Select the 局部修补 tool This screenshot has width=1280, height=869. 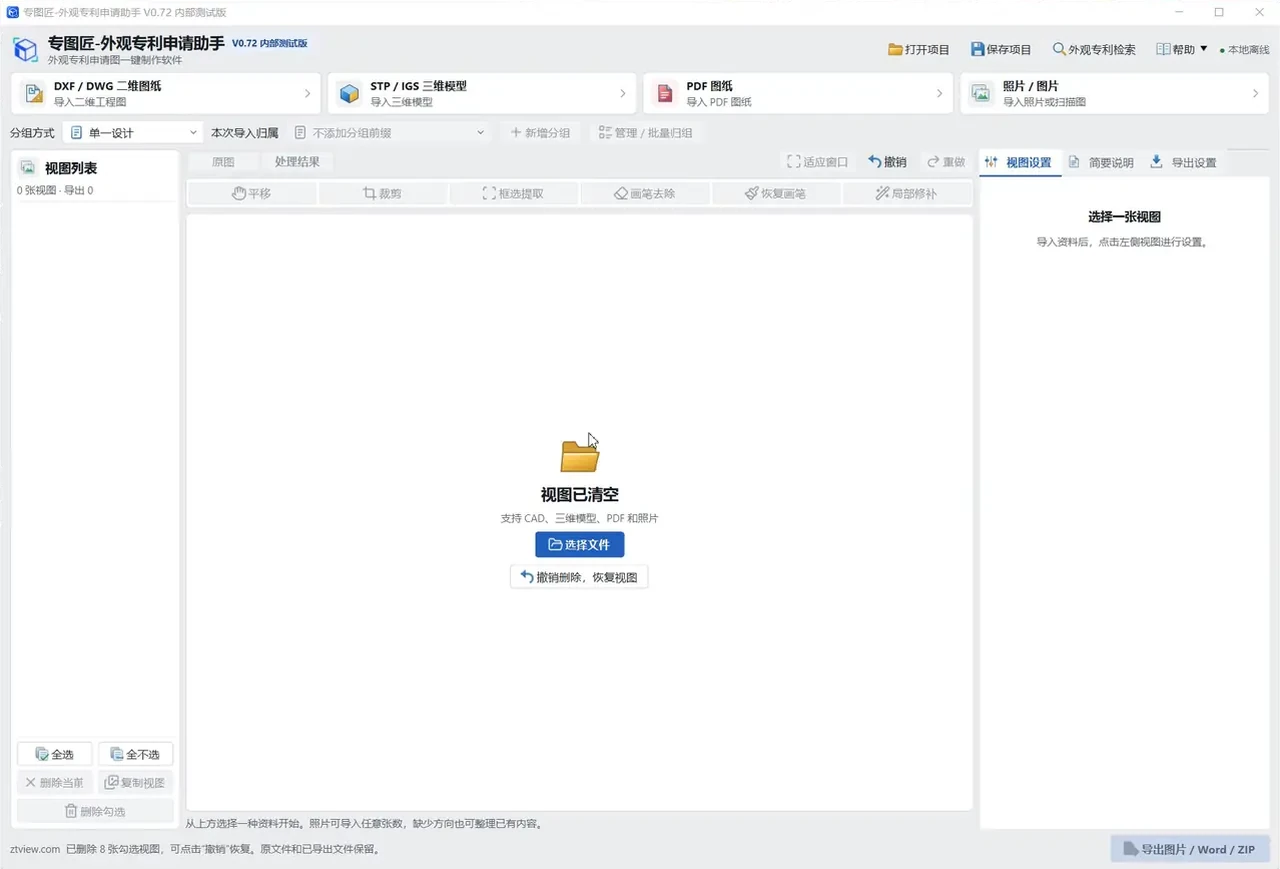907,193
